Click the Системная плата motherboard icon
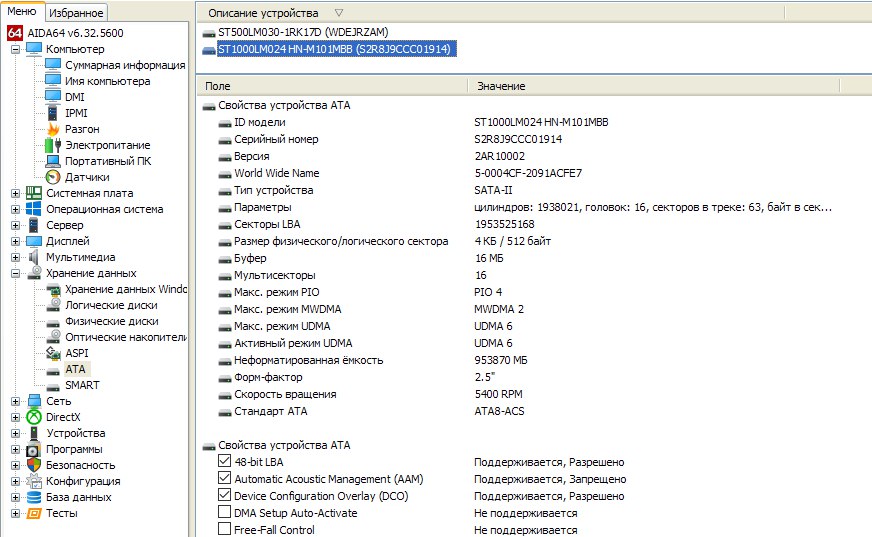872x537 pixels. tap(34, 193)
